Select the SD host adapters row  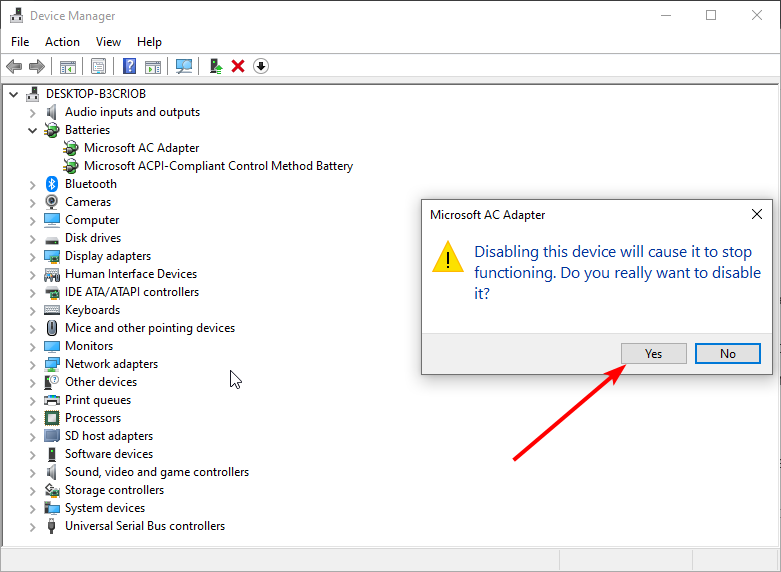click(x=109, y=436)
